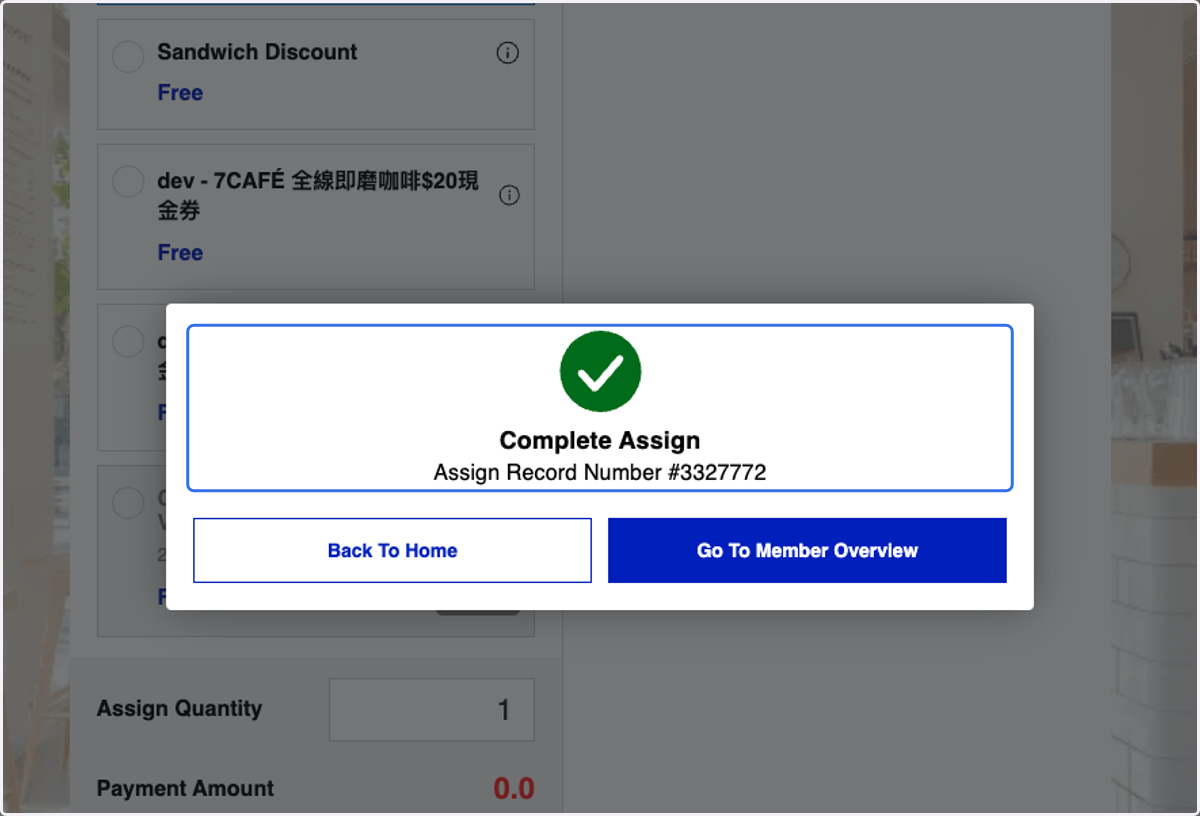Open info icon for Sandwich Discount
This screenshot has width=1200, height=816.
tap(508, 53)
